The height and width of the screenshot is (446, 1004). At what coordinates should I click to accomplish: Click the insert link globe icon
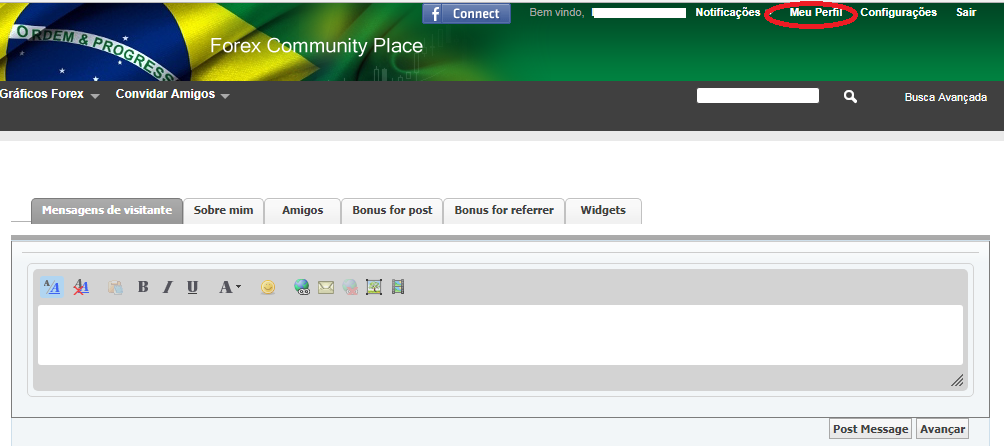pyautogui.click(x=302, y=287)
